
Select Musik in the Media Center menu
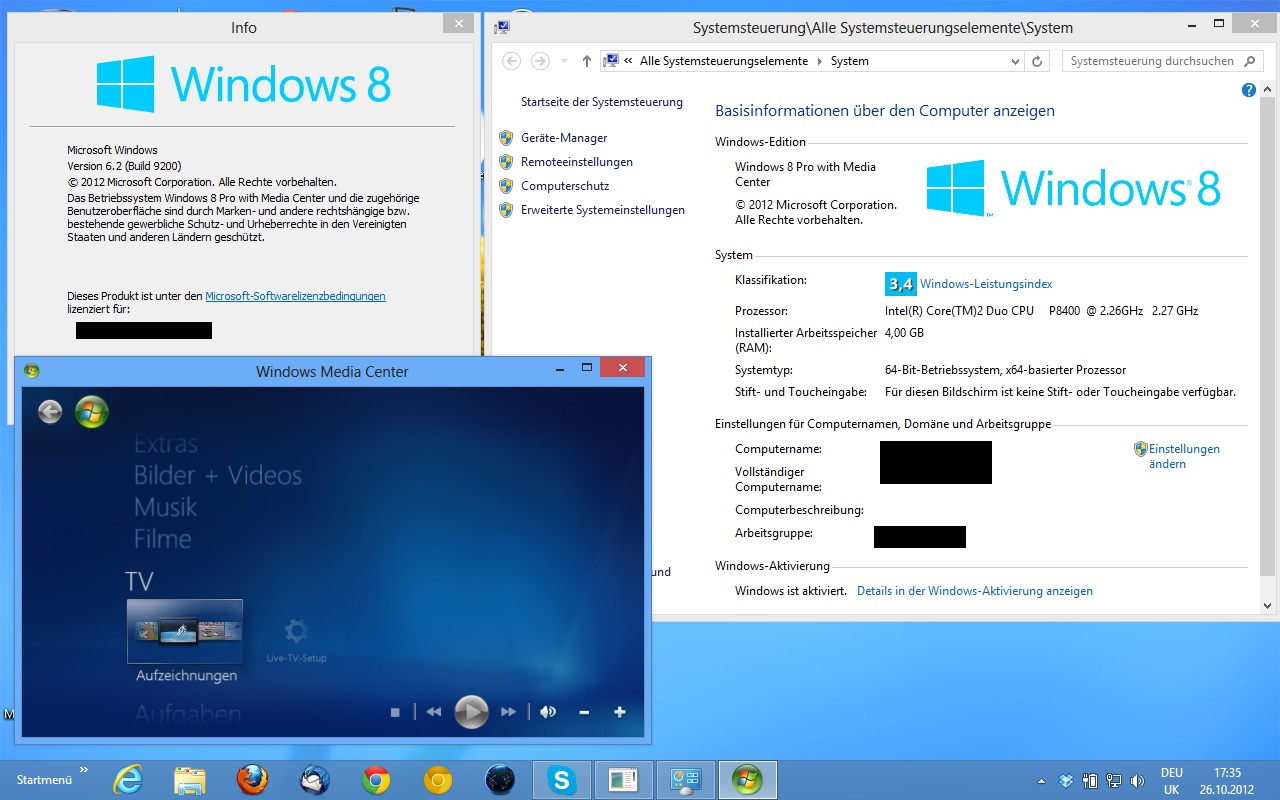[x=166, y=507]
